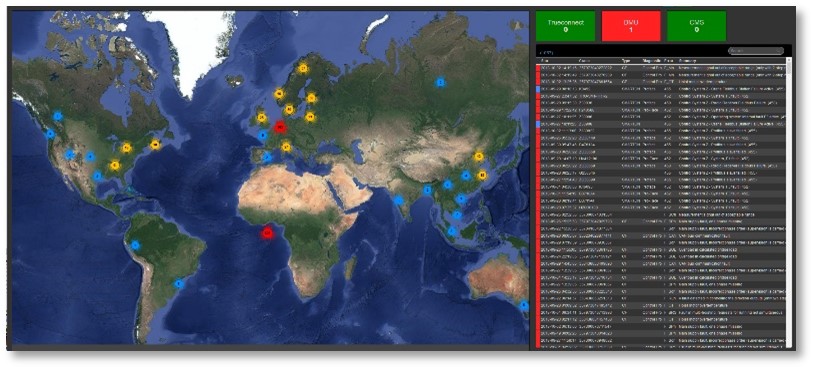Click the event table's vertical scrollbar
This screenshot has width=815, height=370.
[789, 203]
